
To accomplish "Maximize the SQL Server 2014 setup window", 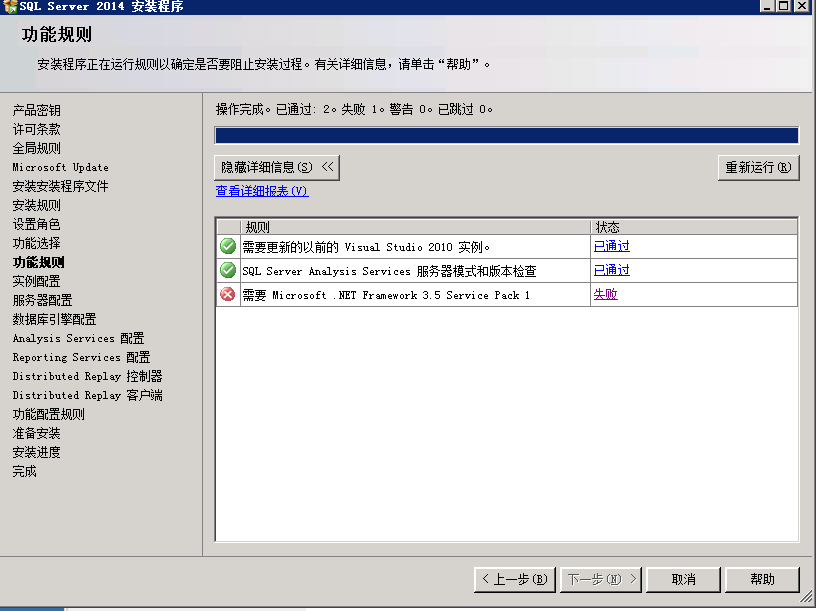I will pyautogui.click(x=784, y=6).
